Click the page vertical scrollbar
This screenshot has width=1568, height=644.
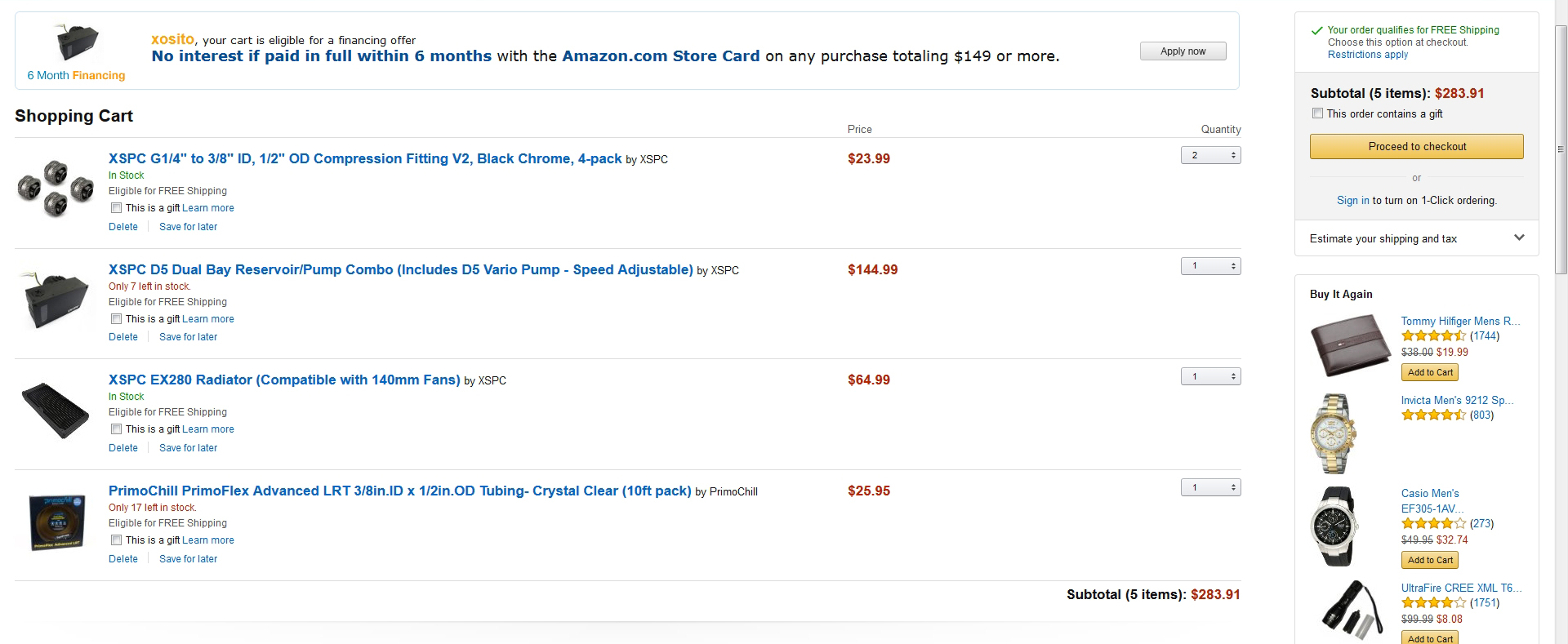point(1561,147)
